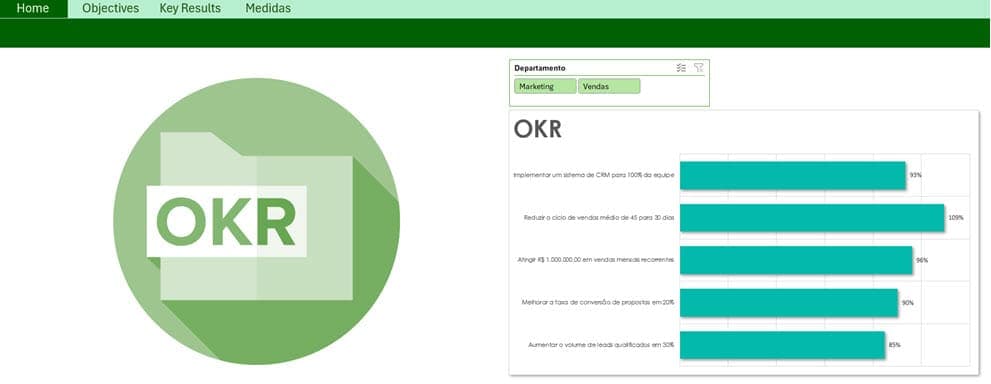Clear filter icon in Departamento slicer
This screenshot has width=991, height=384.
(x=698, y=68)
